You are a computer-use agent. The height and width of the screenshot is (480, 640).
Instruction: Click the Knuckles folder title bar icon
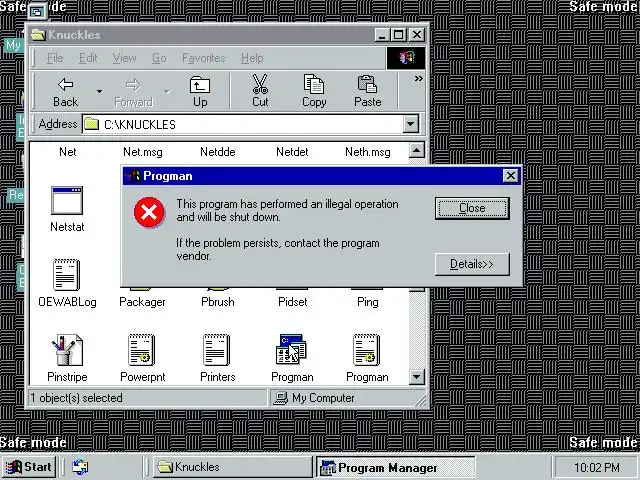point(38,35)
